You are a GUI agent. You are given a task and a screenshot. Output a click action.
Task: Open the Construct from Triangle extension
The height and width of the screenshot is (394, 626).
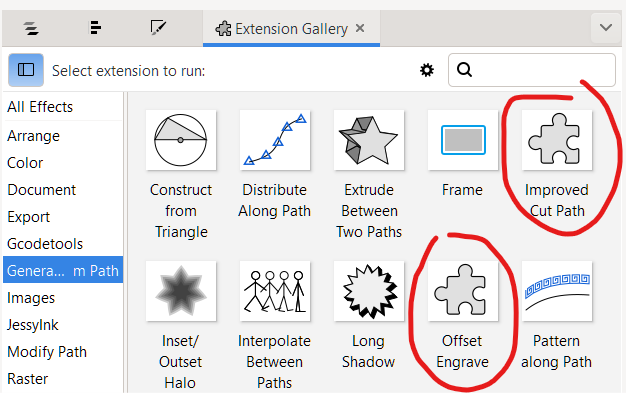click(181, 140)
